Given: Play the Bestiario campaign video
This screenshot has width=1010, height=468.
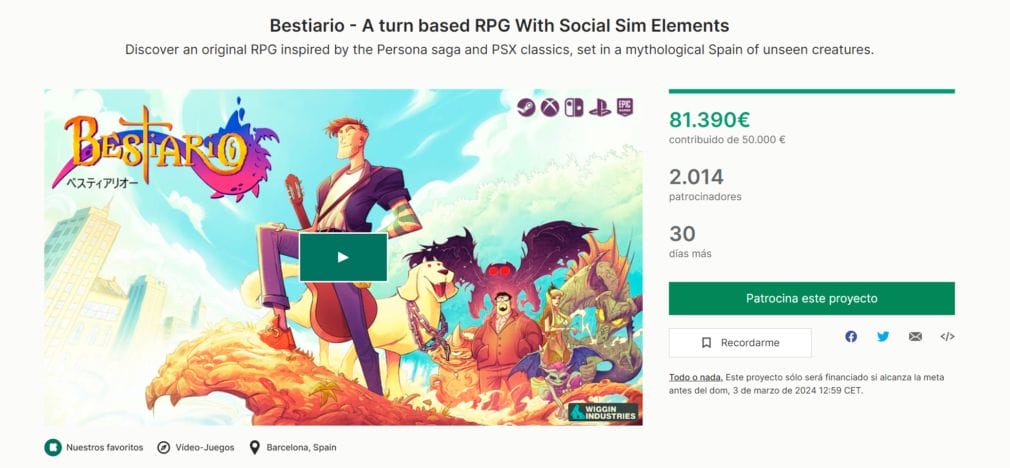Looking at the screenshot, I should click(x=343, y=257).
